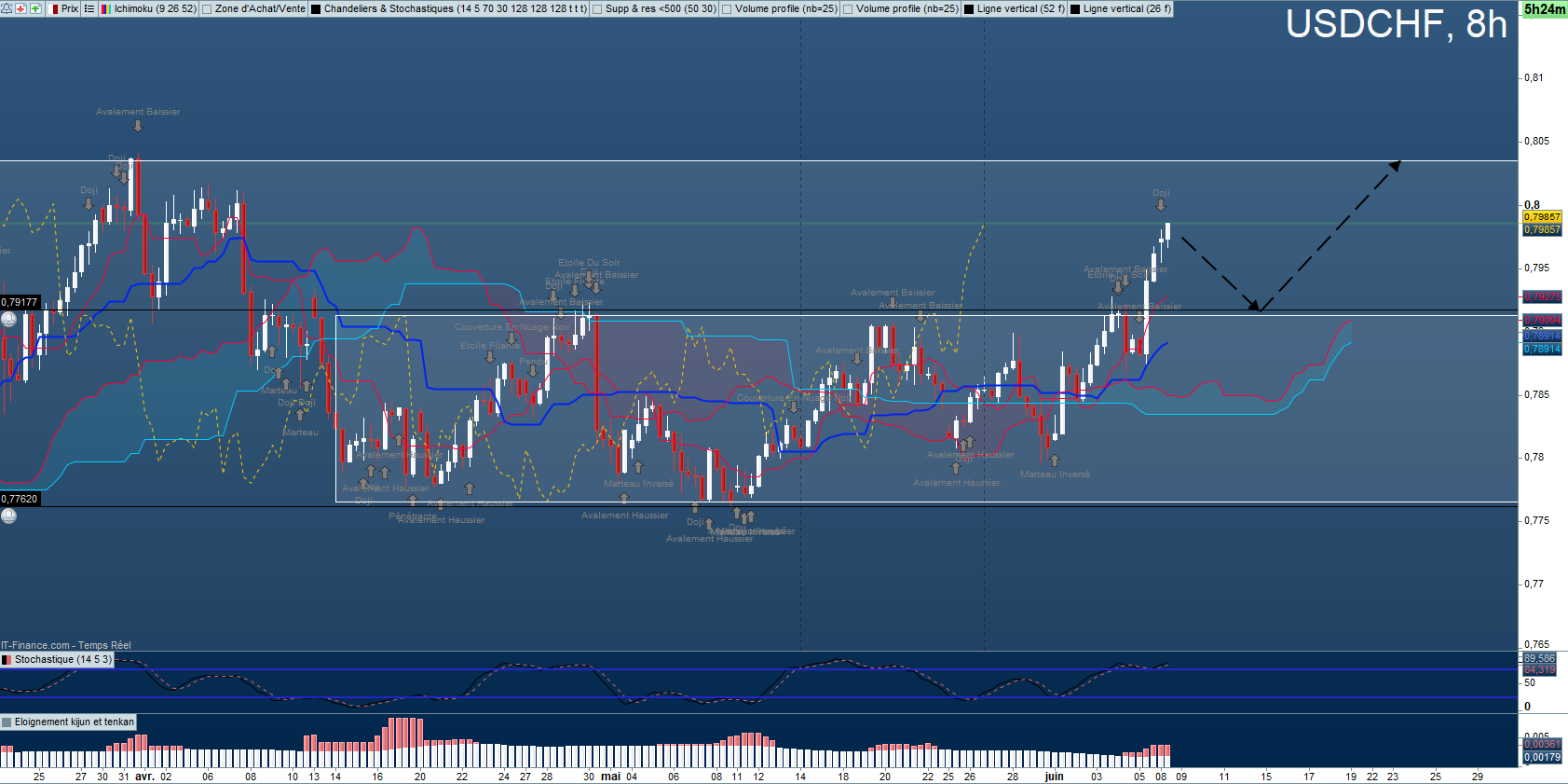Open Eloignement kijun et tenkan settings
This screenshot has width=1568, height=784.
[x=75, y=722]
